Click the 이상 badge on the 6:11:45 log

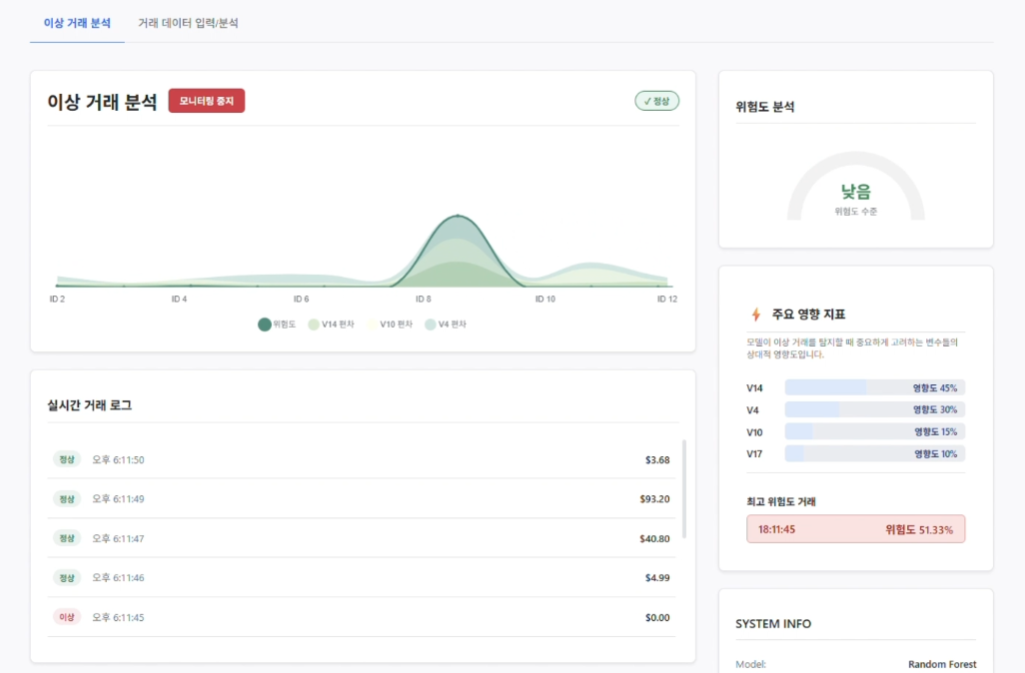[67, 617]
